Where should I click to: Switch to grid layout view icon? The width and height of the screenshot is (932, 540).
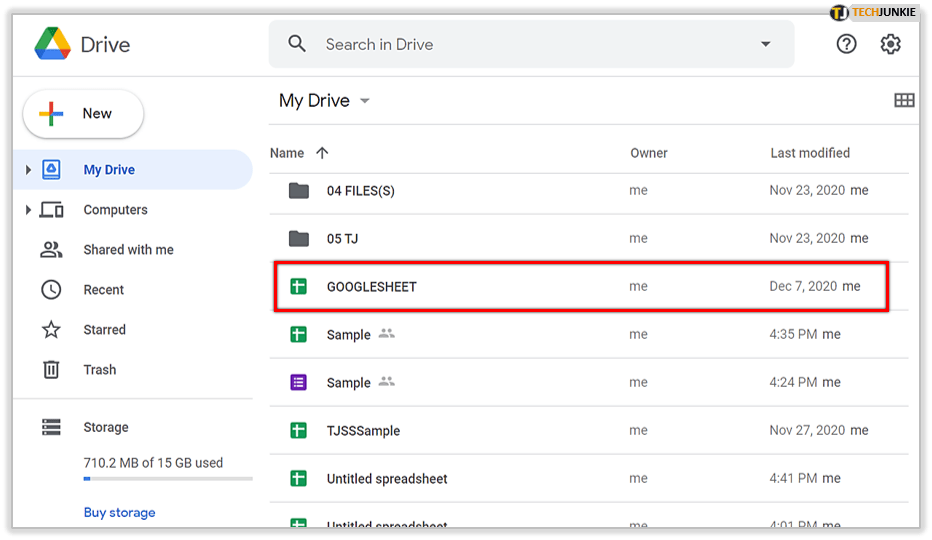click(904, 100)
